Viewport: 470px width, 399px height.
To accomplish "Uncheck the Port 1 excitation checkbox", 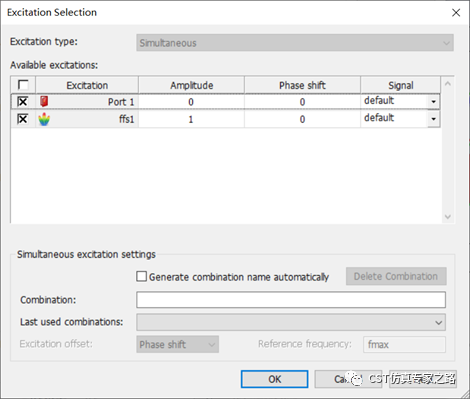I will (x=23, y=101).
